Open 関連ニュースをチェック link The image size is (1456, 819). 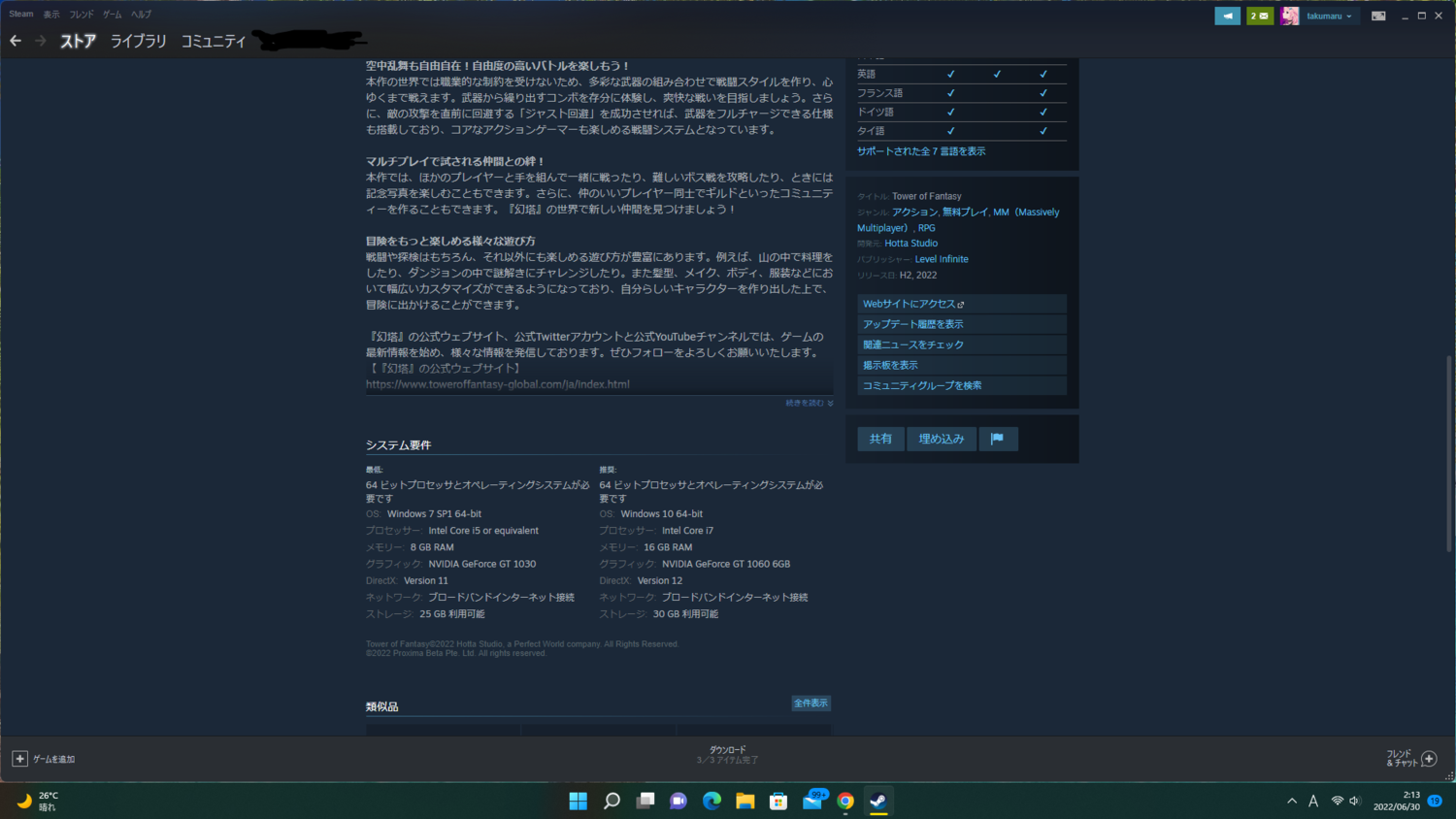962,344
